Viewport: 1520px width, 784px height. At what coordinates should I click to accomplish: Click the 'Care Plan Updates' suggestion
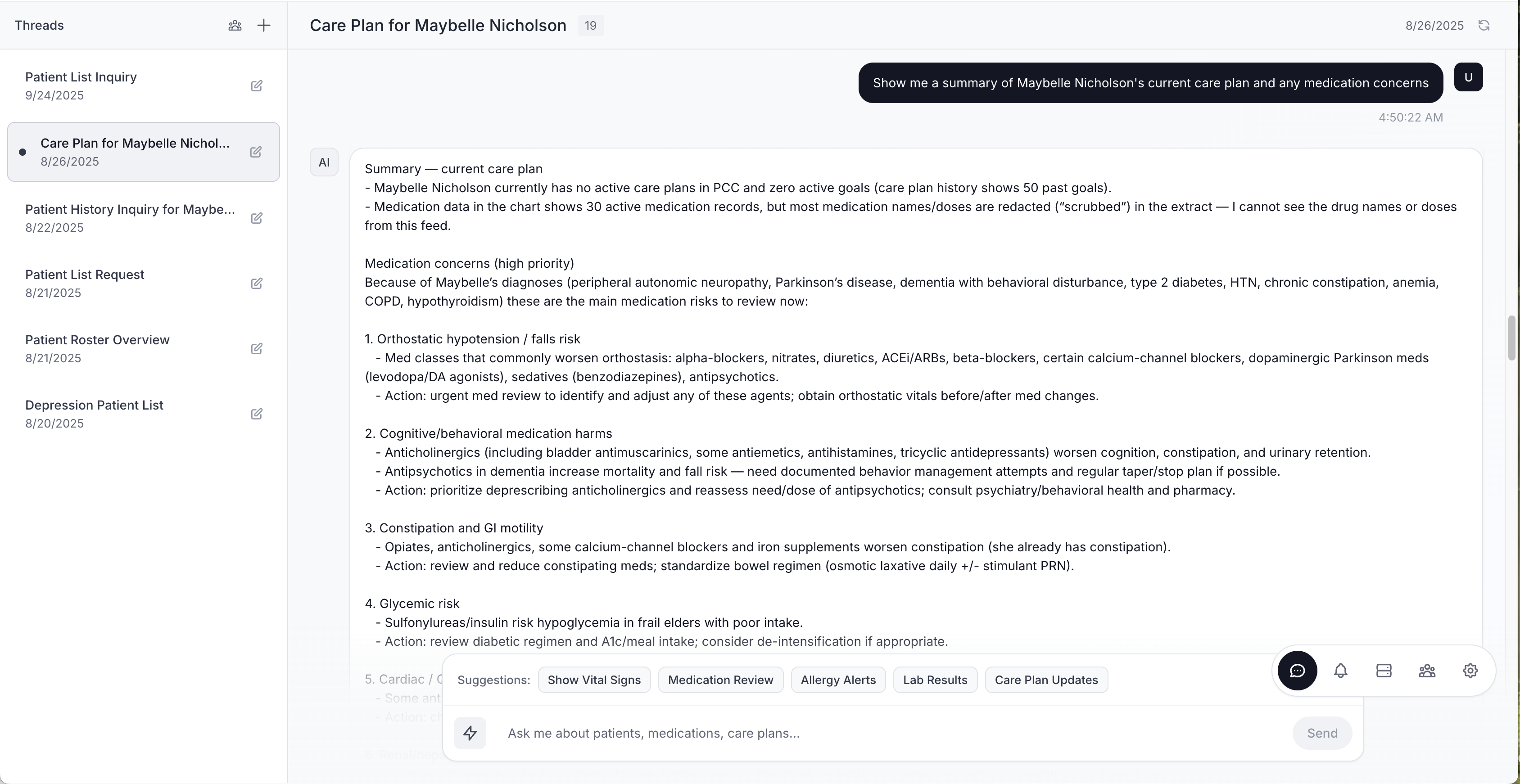1046,680
